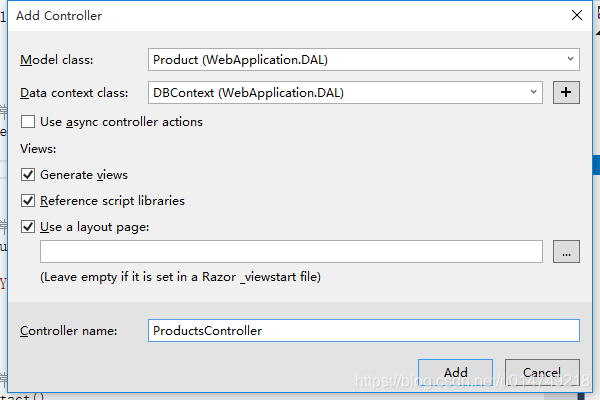This screenshot has height=400, width=600.
Task: Uncheck Use a layout page checkbox
Action: [x=28, y=227]
